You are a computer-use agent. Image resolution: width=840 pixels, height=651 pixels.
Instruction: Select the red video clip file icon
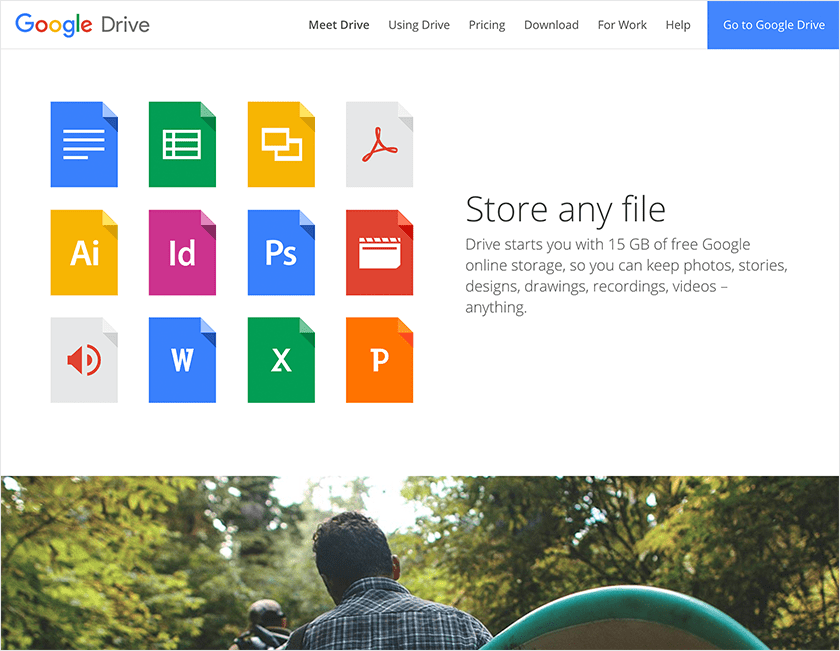click(x=379, y=252)
